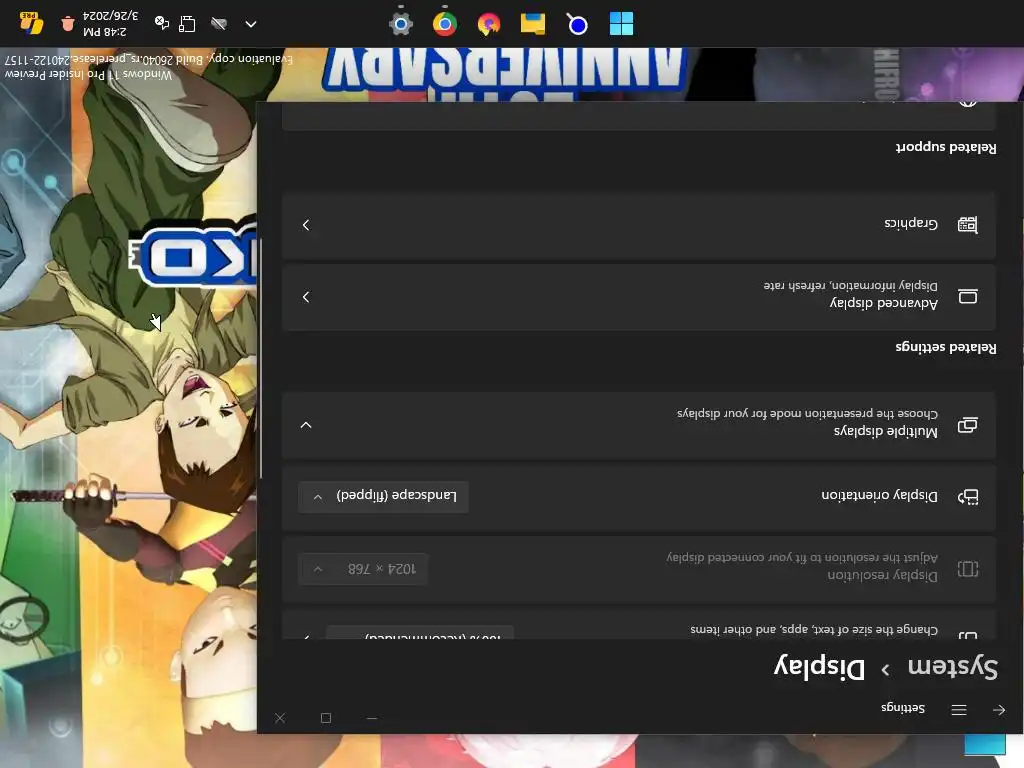Click the muted speaker tray icon
Screen dimensions: 1024x768
[x=161, y=24]
